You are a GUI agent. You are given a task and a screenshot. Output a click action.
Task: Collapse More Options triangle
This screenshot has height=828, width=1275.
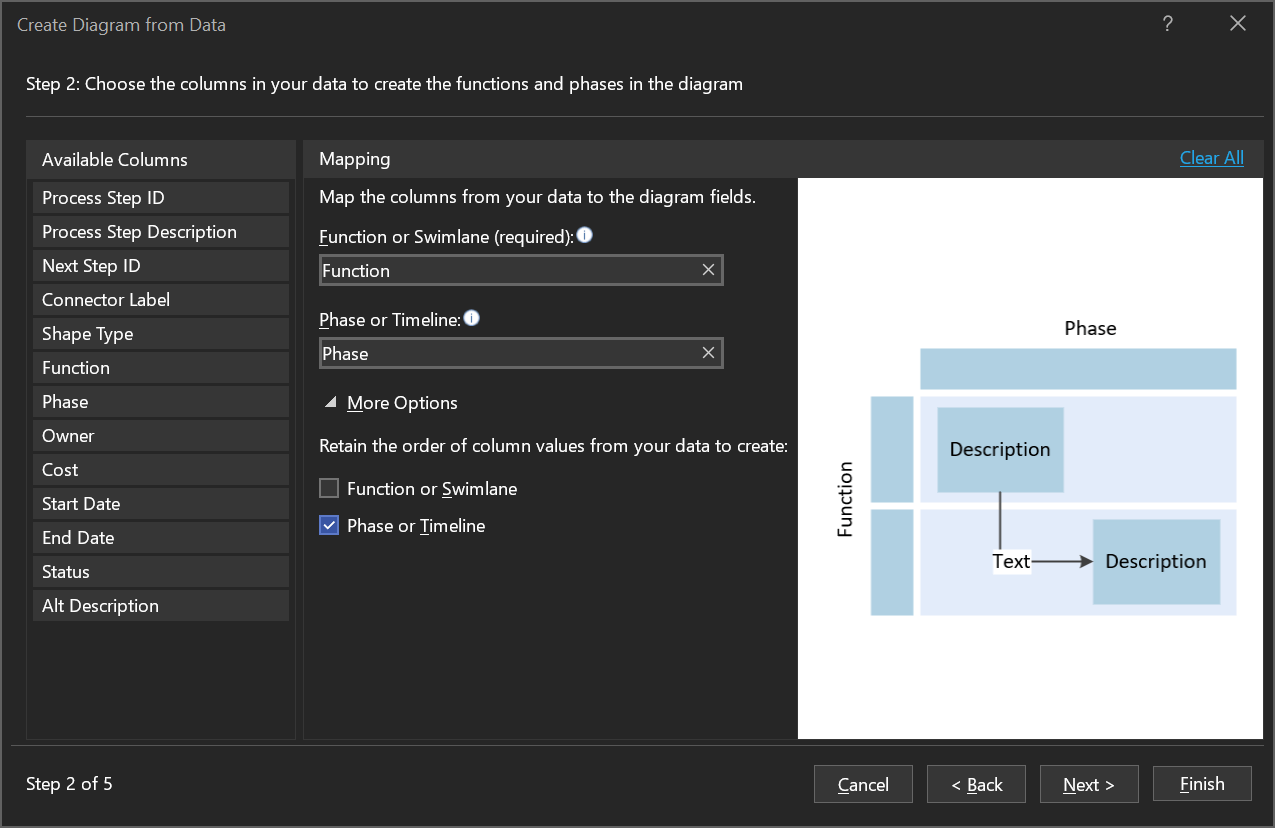point(330,403)
